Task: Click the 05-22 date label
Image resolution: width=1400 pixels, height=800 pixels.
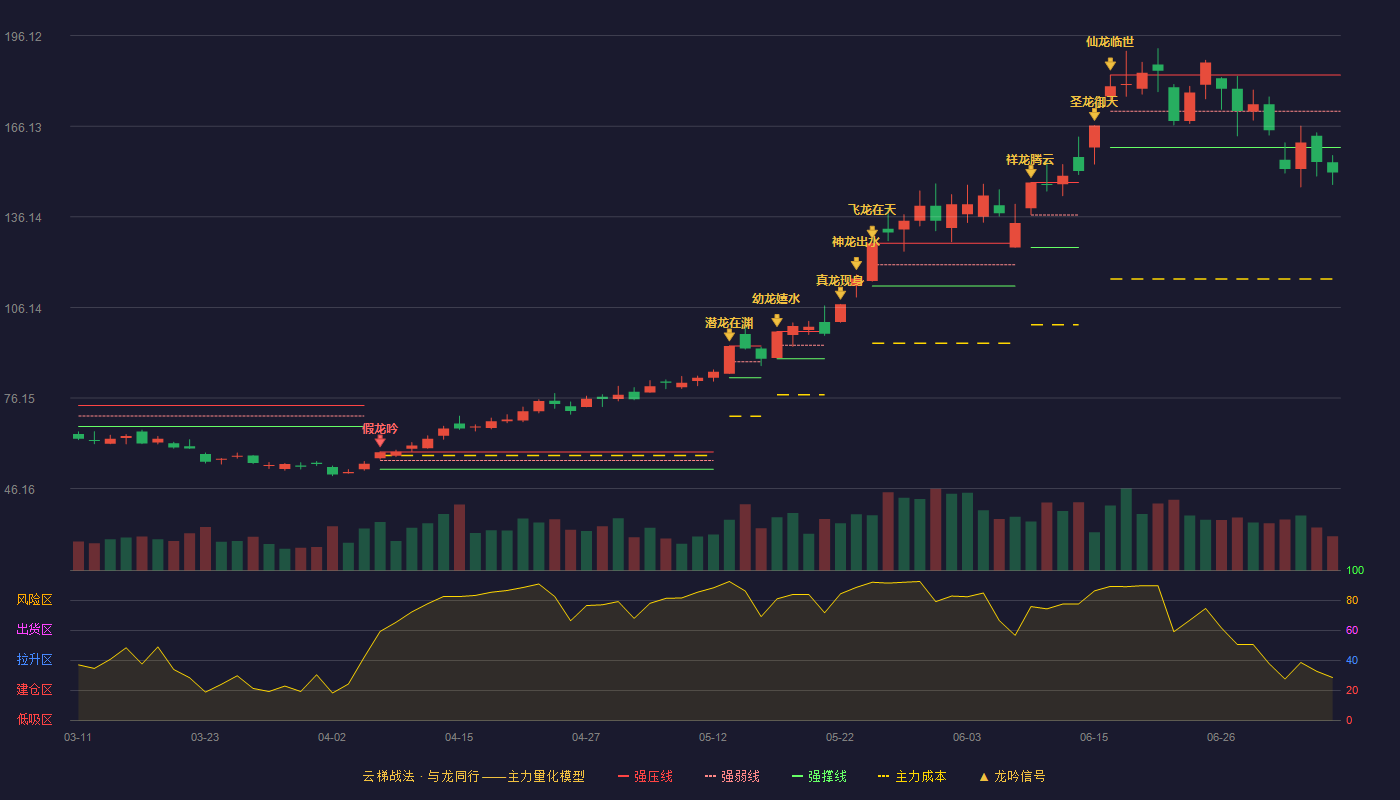Action: [840, 737]
